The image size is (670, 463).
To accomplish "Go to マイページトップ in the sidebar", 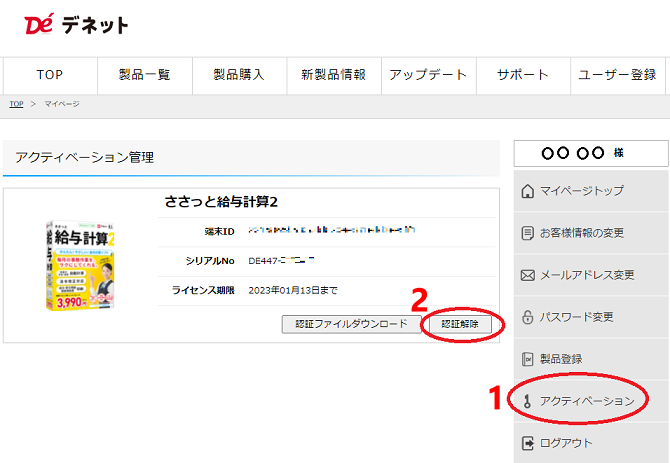I will [591, 190].
